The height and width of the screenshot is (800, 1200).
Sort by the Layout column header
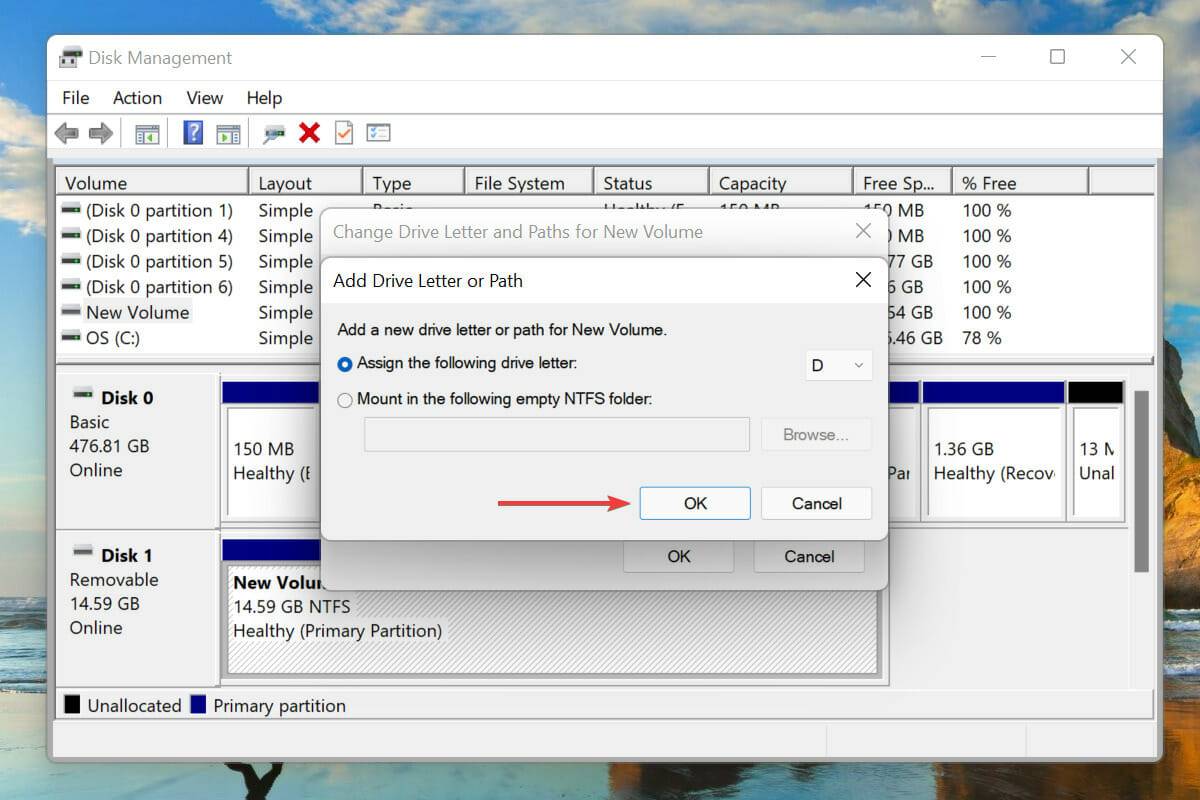[x=305, y=183]
